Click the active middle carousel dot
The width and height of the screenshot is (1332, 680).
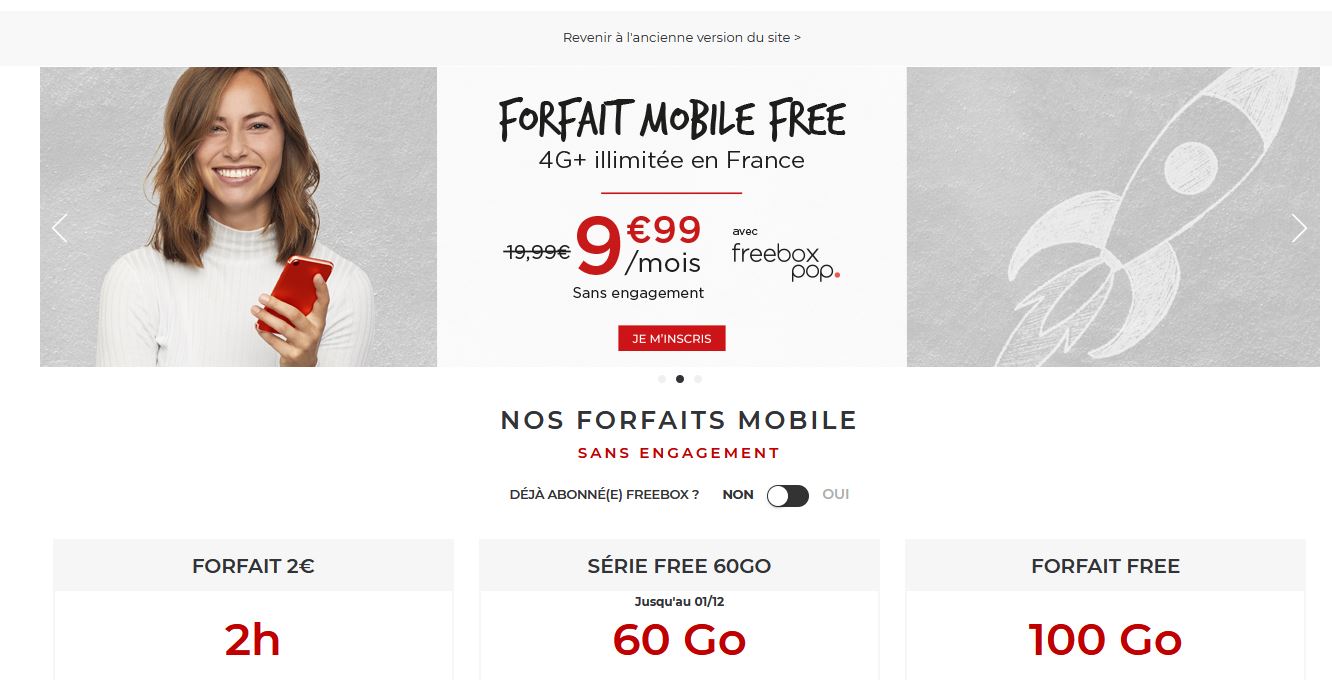[x=680, y=379]
